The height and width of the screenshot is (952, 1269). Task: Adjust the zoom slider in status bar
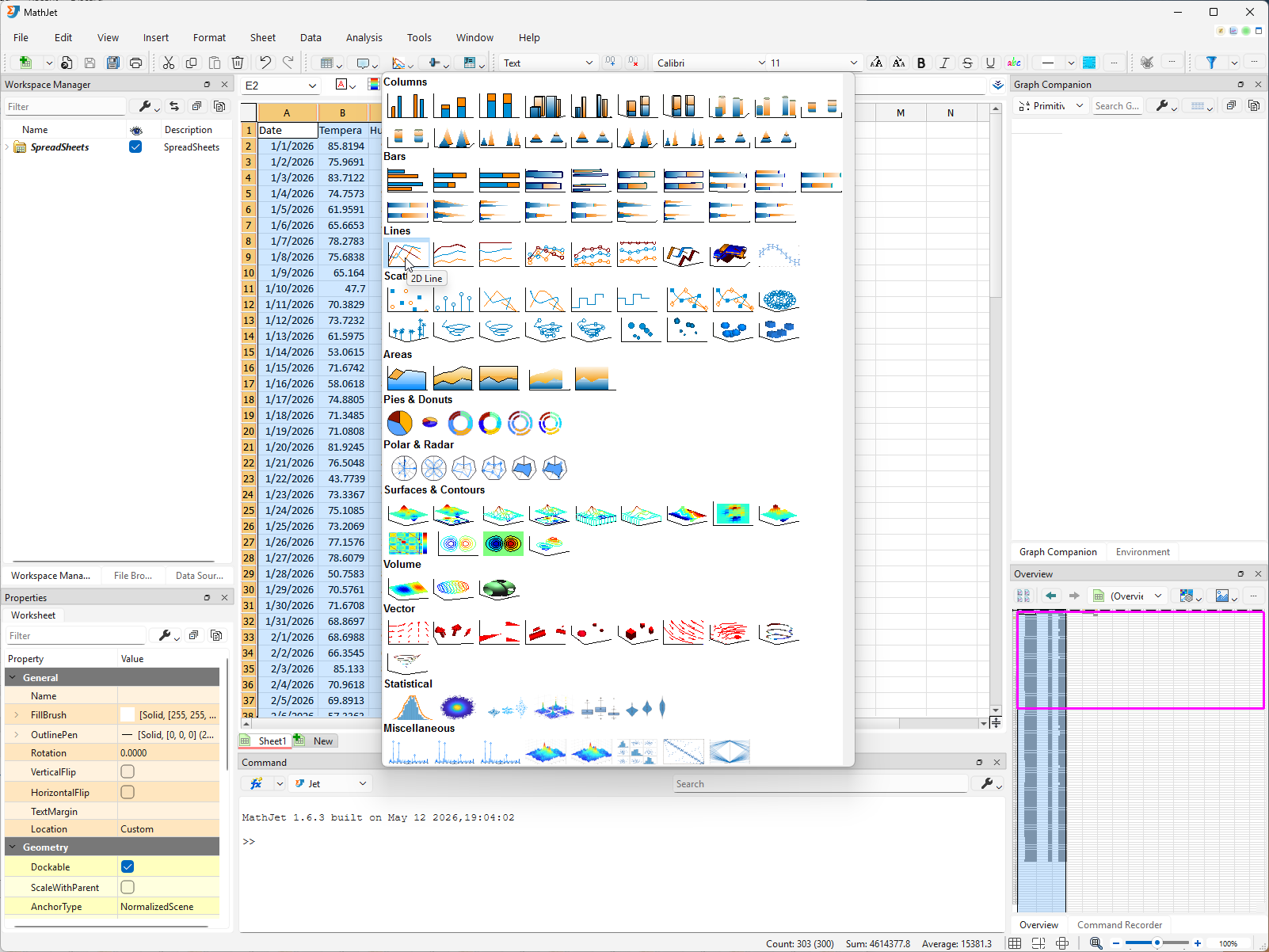point(1157,943)
